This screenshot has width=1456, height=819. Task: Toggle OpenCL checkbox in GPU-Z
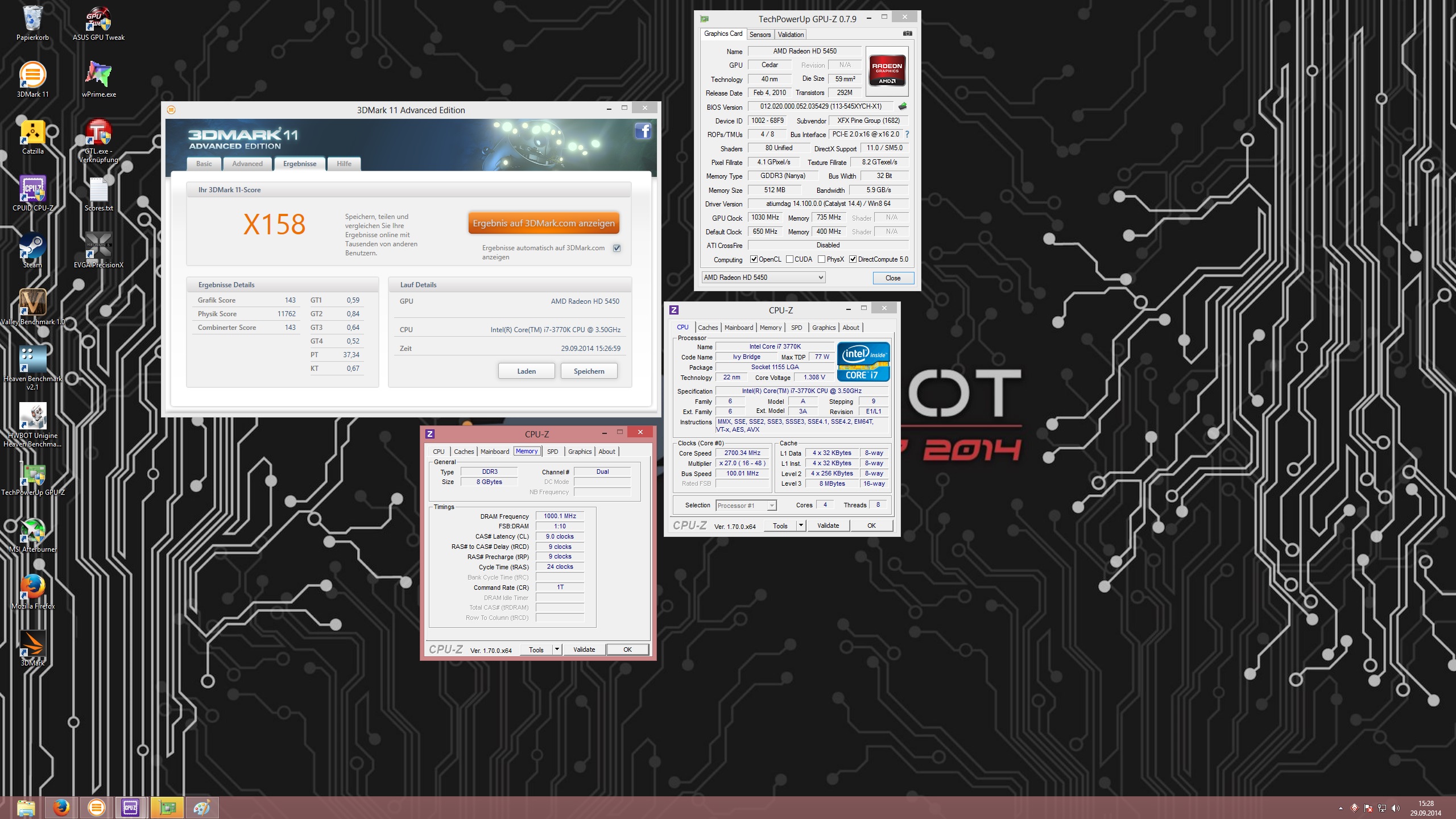(x=754, y=259)
